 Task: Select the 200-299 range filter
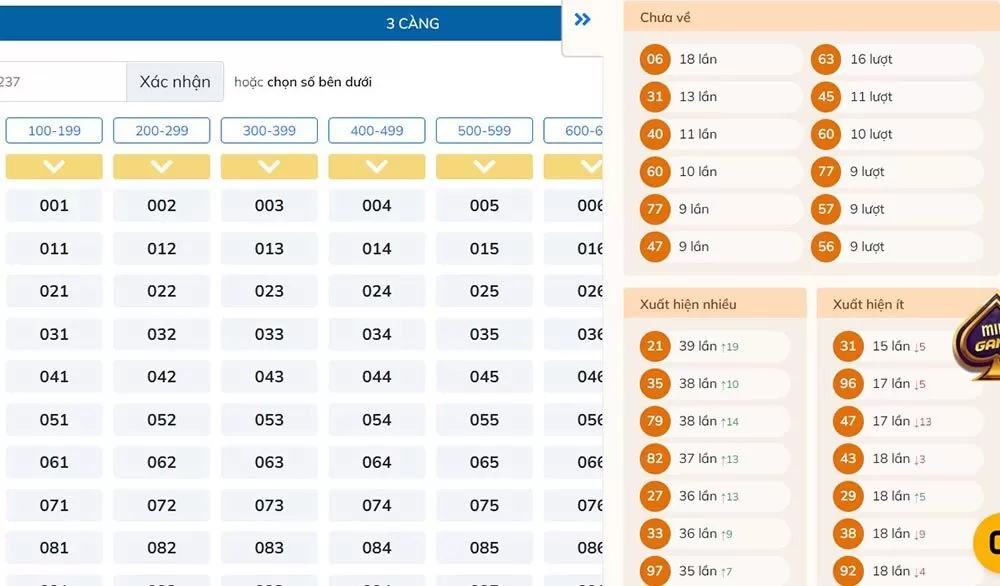coord(161,130)
